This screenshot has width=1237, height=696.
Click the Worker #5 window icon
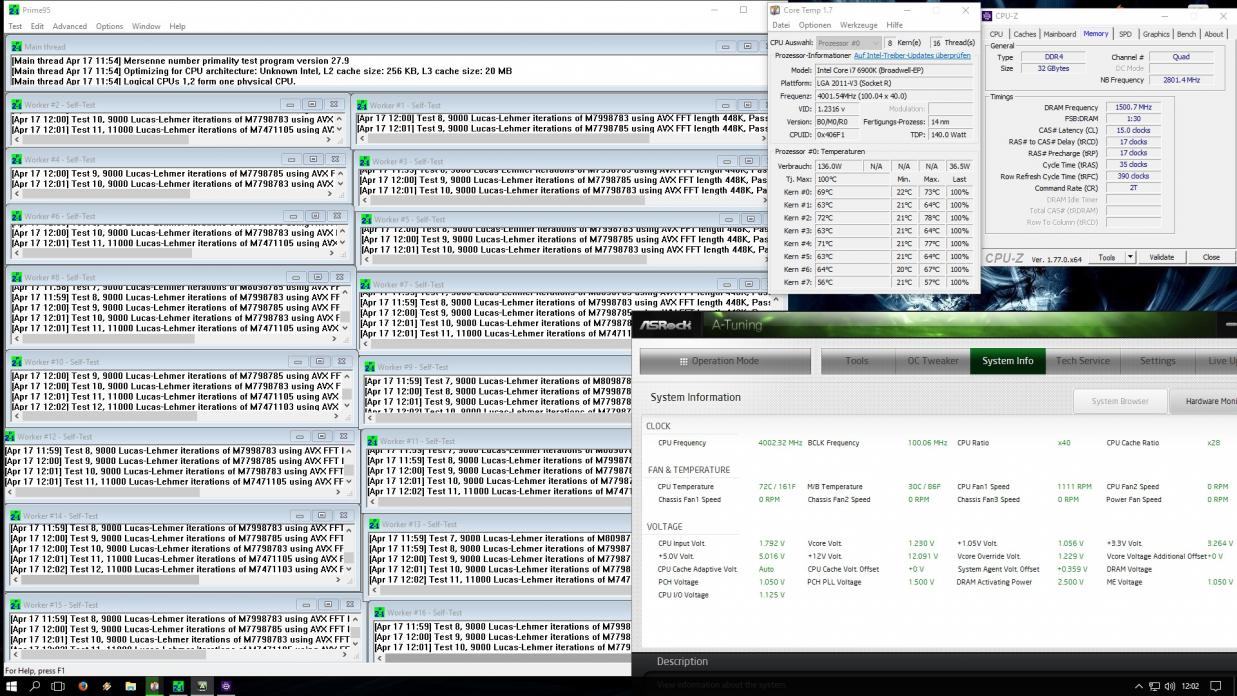[x=366, y=219]
